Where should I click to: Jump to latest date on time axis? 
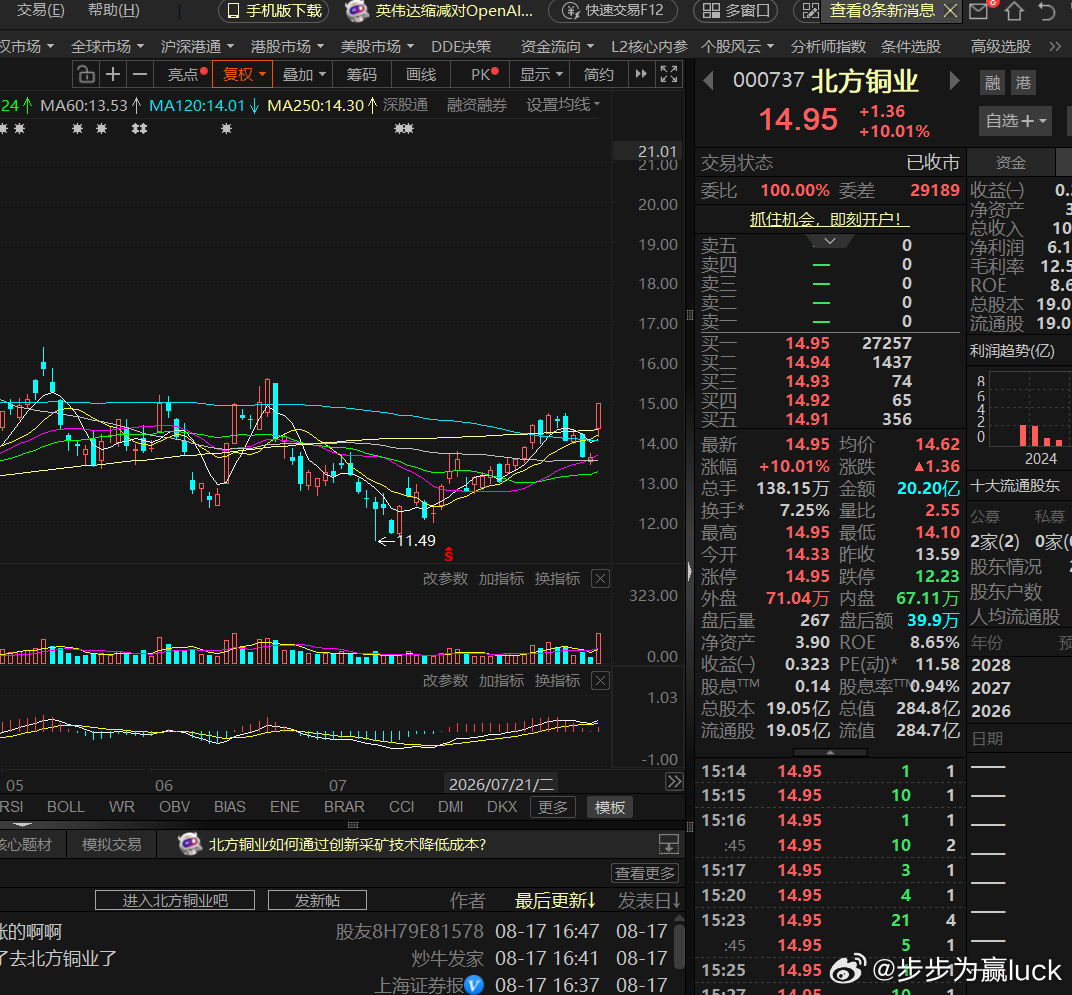674,782
